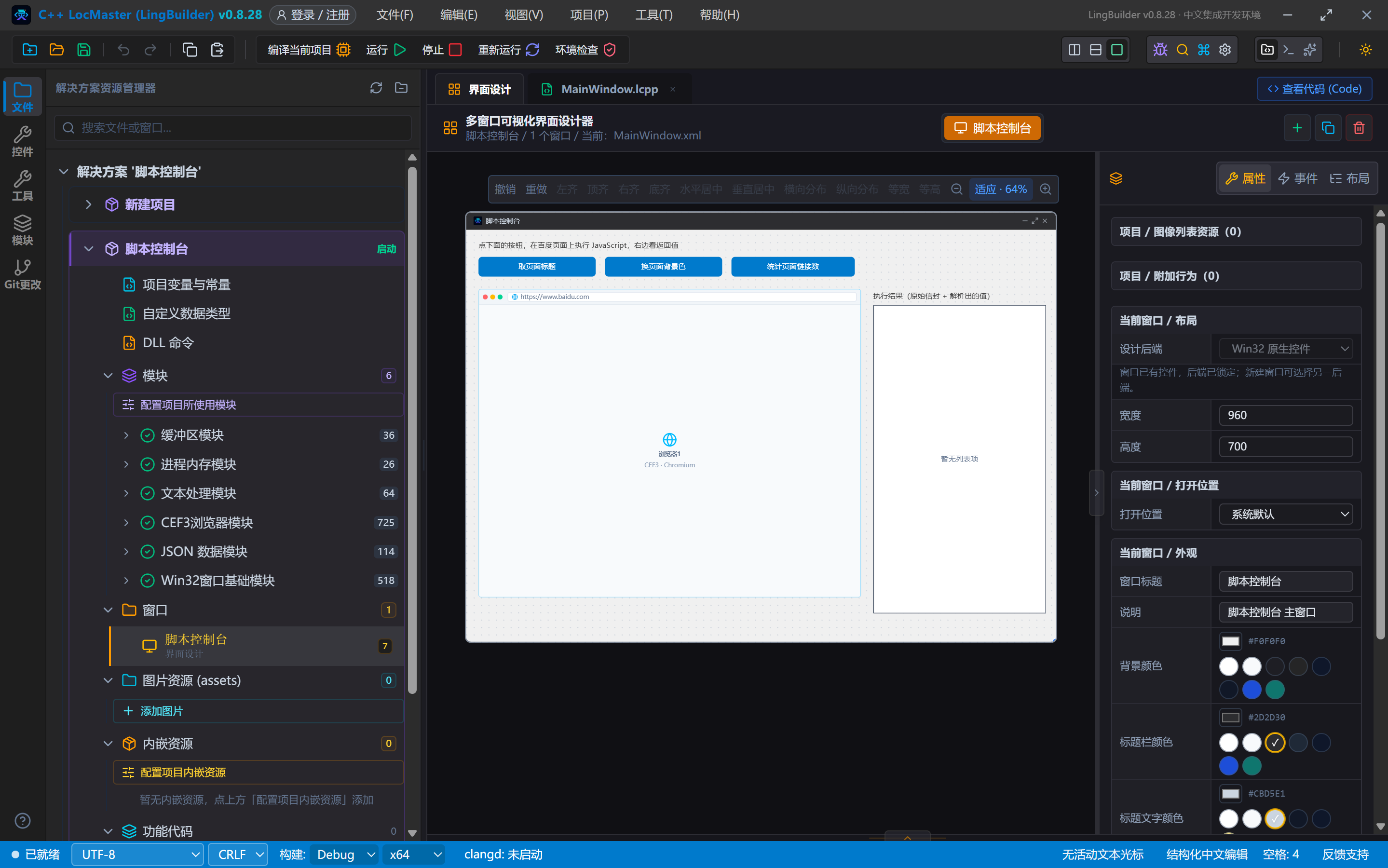Click the search magnifier icon in top toolbar

coord(1182,50)
